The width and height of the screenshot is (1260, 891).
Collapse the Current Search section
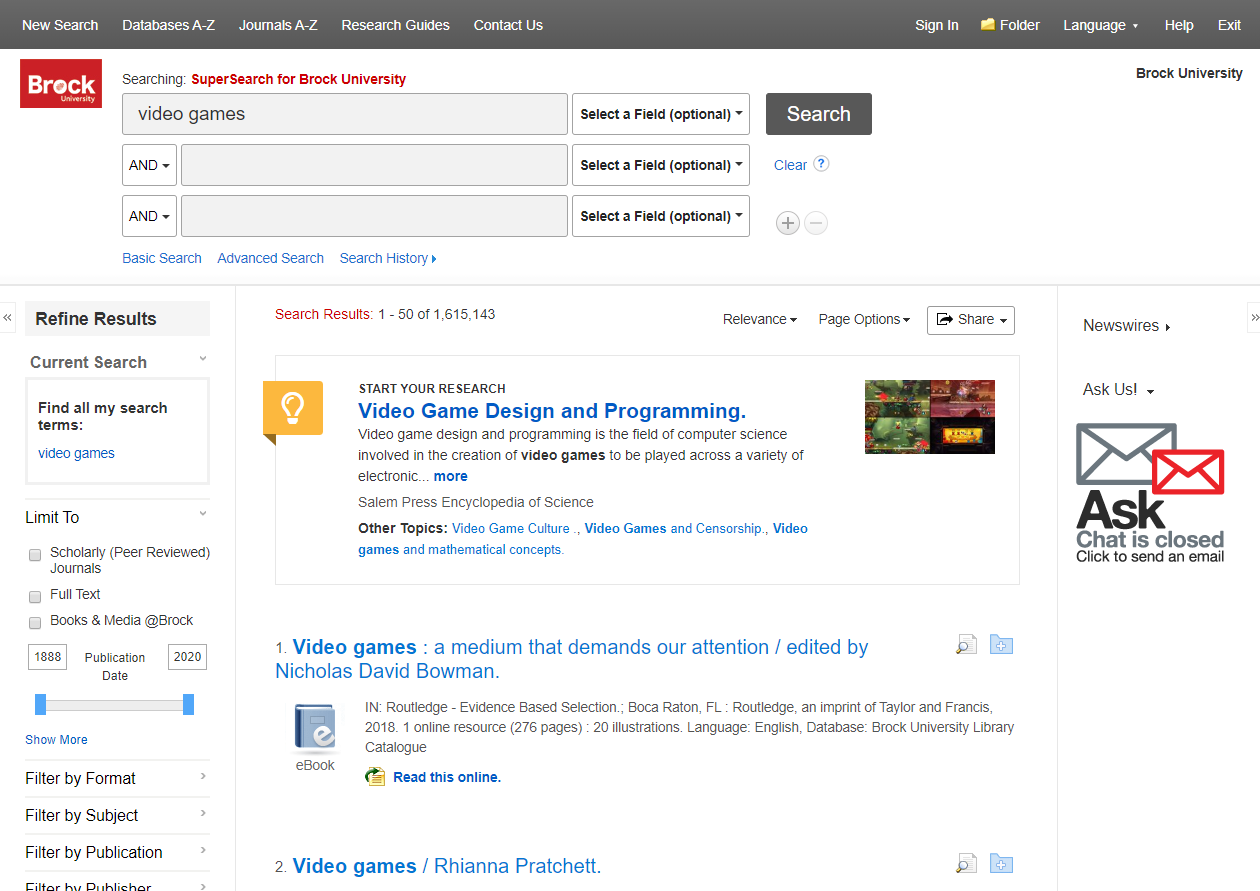coord(203,358)
